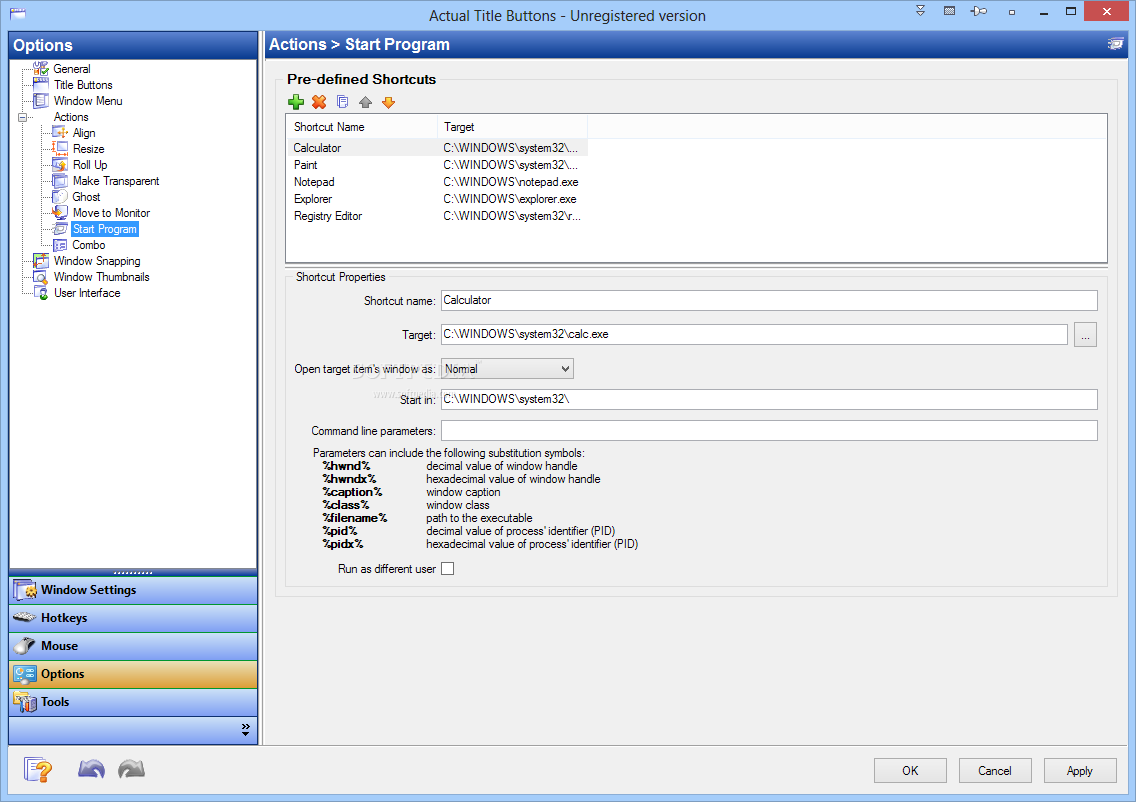
Task: Click the User Interface icon
Action: 41,293
